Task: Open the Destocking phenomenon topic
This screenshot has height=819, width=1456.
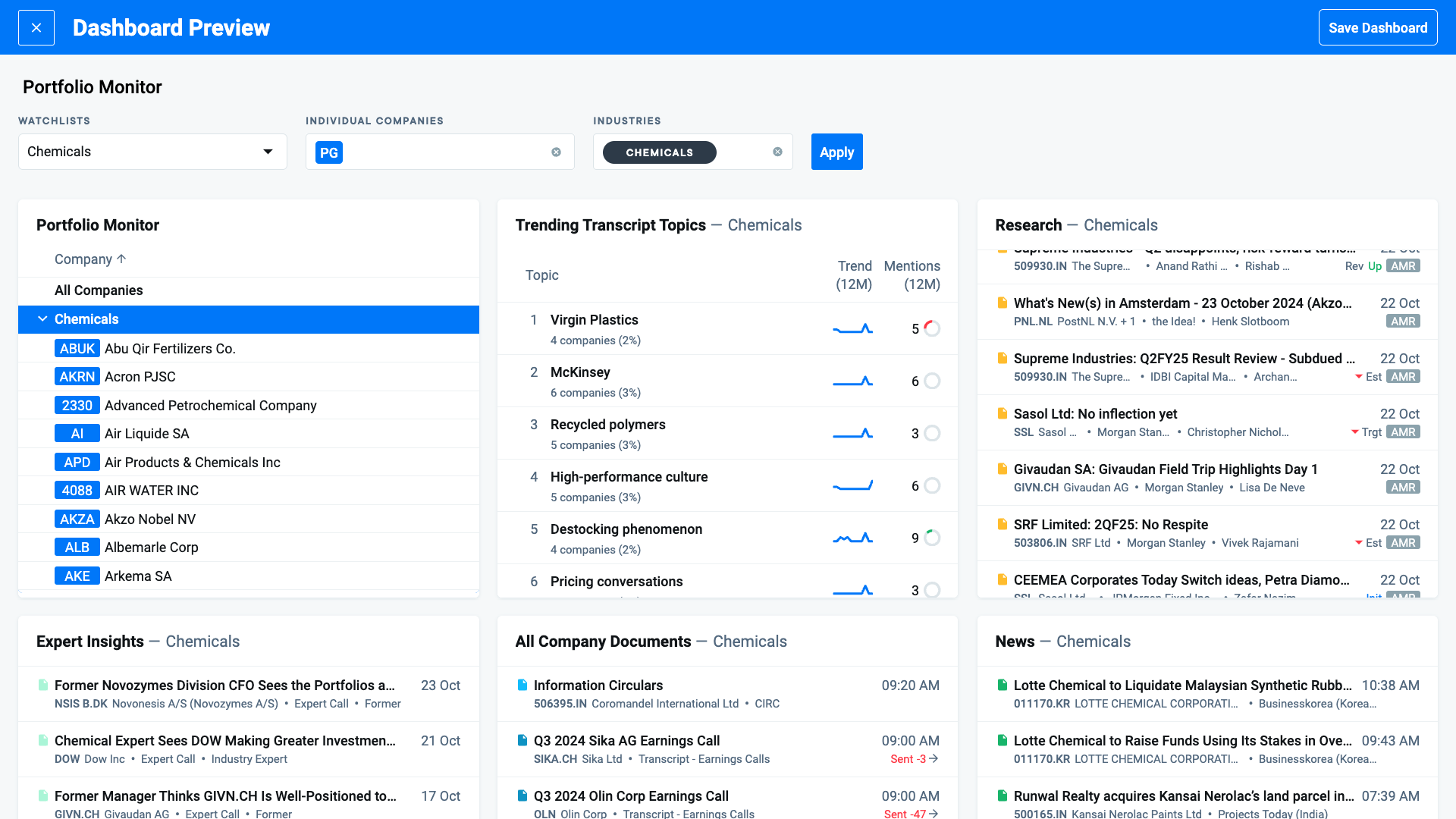Action: (626, 529)
